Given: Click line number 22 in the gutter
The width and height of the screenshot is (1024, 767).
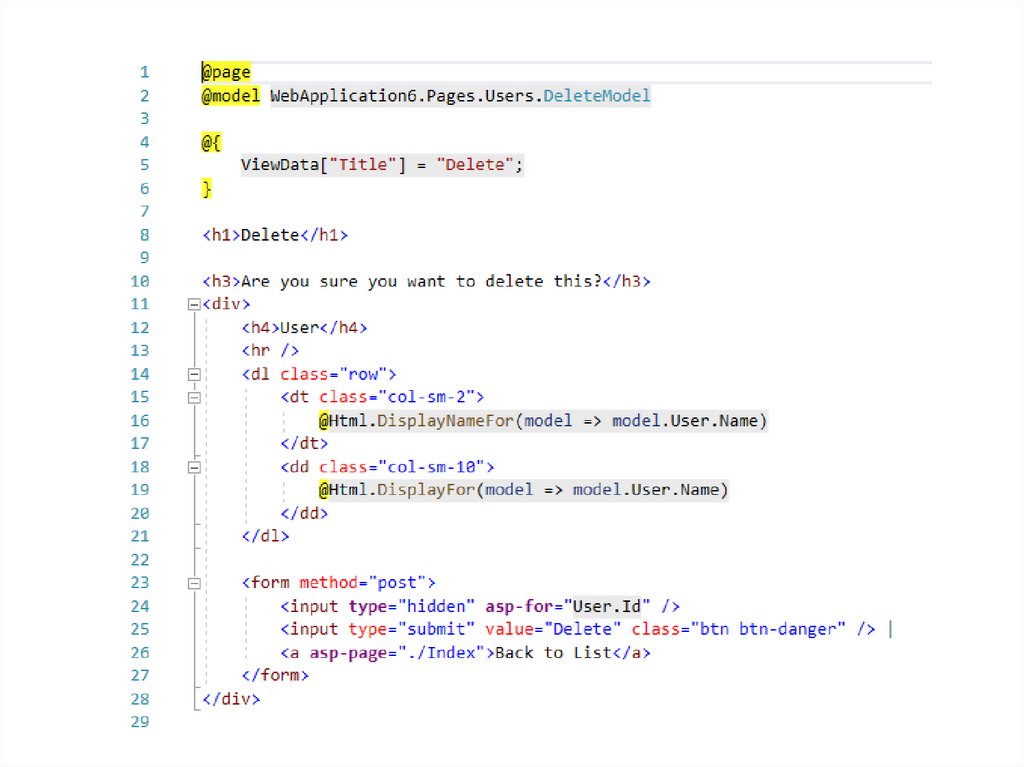Looking at the screenshot, I should pos(140,560).
